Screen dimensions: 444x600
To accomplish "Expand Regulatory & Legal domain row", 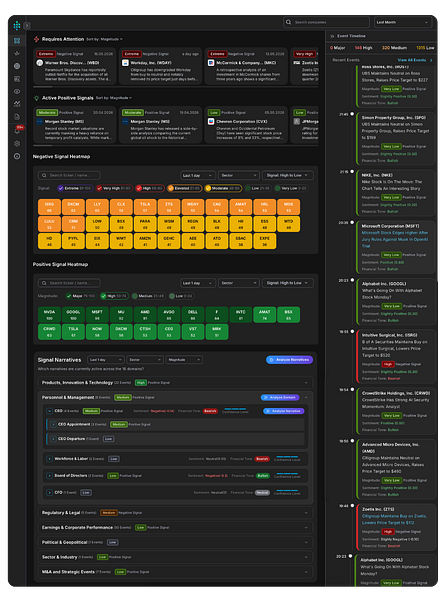I will pyautogui.click(x=175, y=513).
